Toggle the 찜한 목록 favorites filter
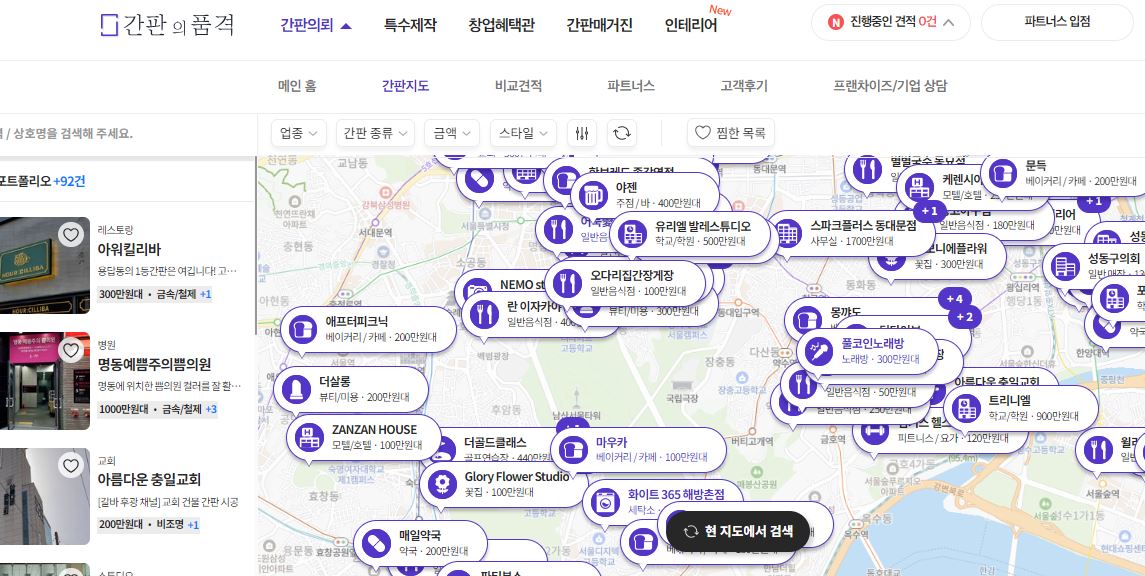 pyautogui.click(x=730, y=133)
